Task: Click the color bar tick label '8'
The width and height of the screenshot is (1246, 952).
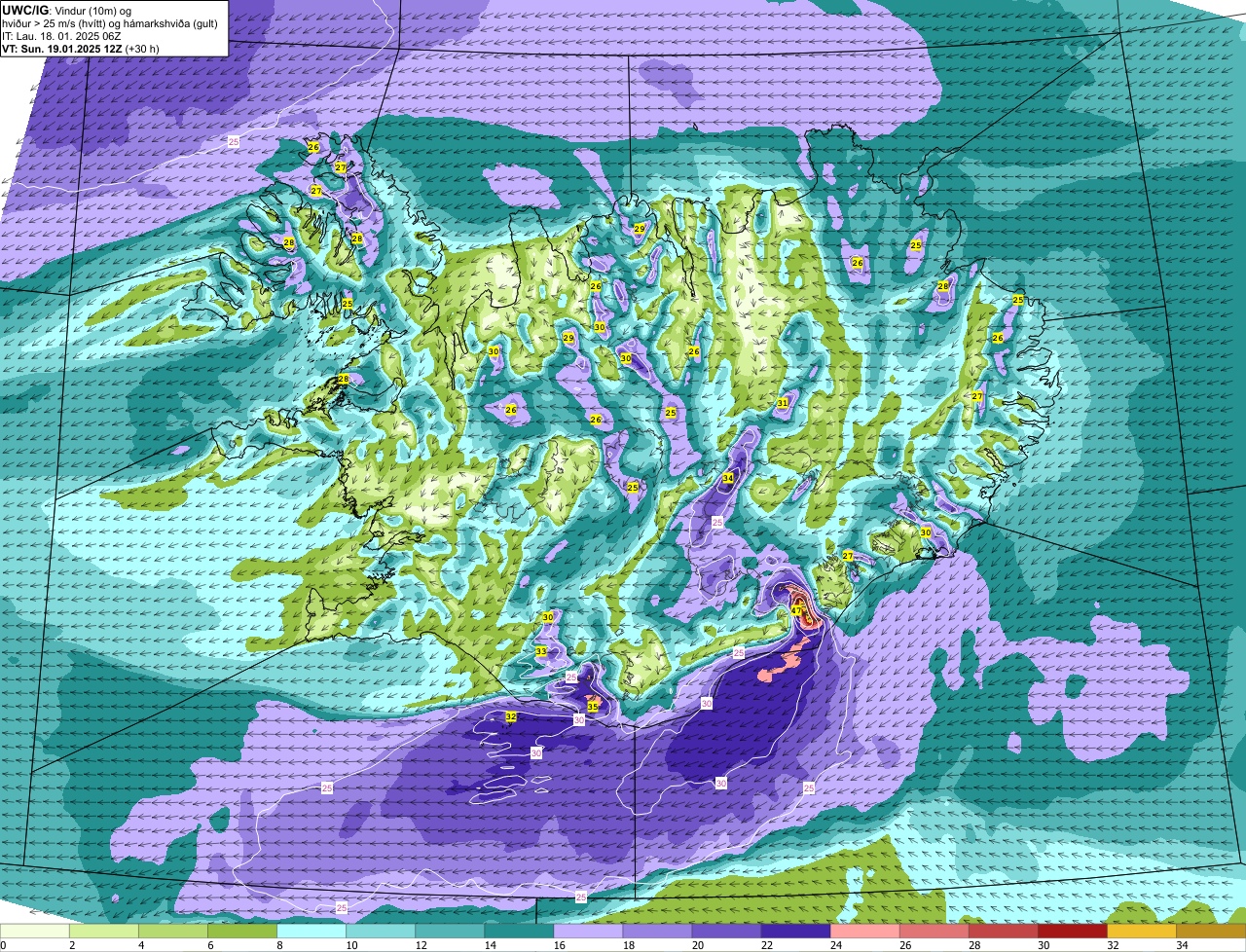Action: coord(279,945)
